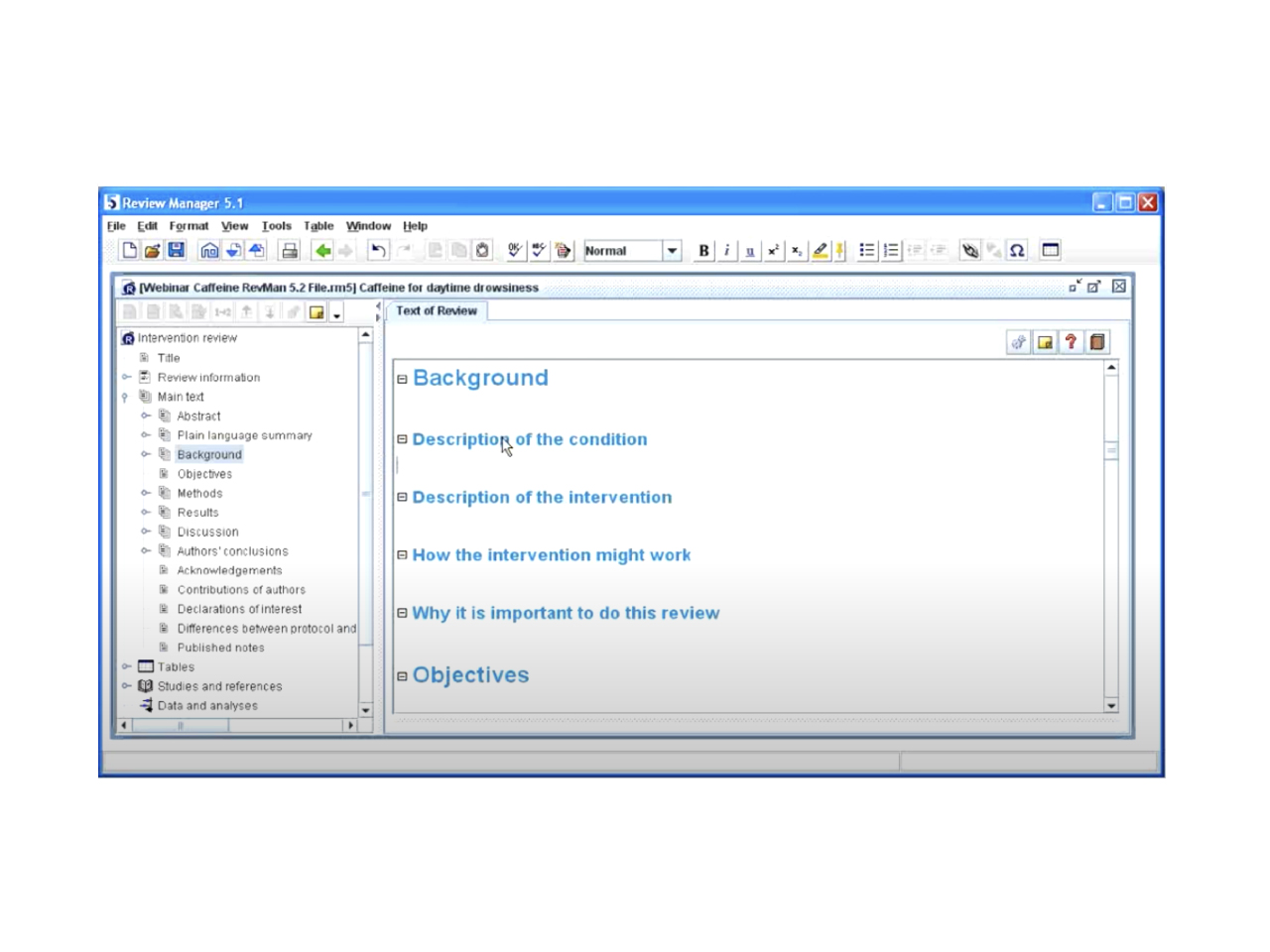Select Background in the outline tree

point(209,454)
